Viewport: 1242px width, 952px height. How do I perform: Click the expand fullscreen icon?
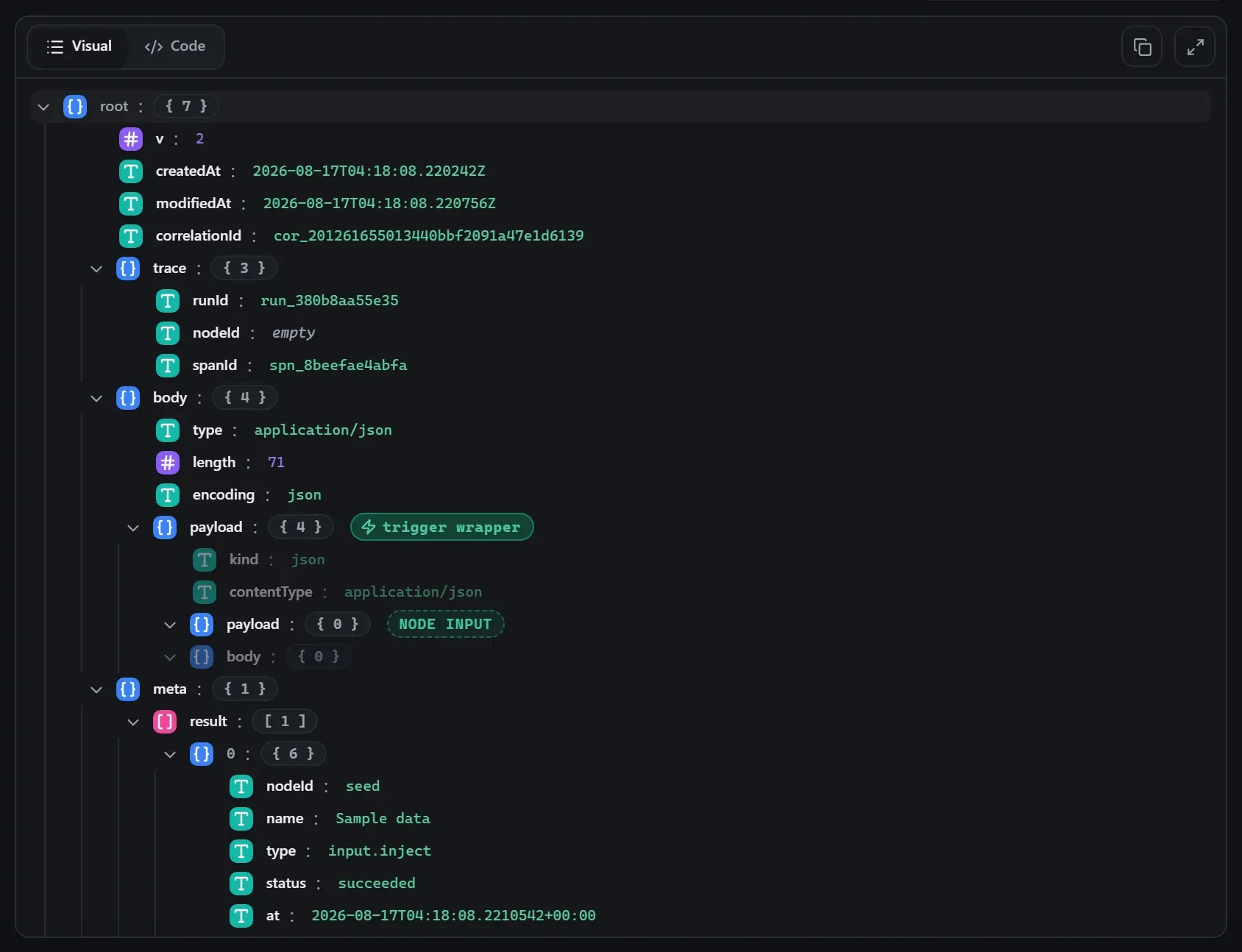pos(1195,47)
